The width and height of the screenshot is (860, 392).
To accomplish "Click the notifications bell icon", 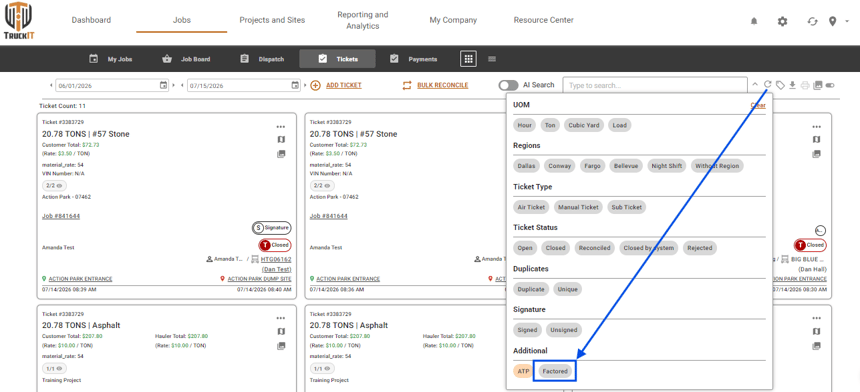I will point(754,21).
